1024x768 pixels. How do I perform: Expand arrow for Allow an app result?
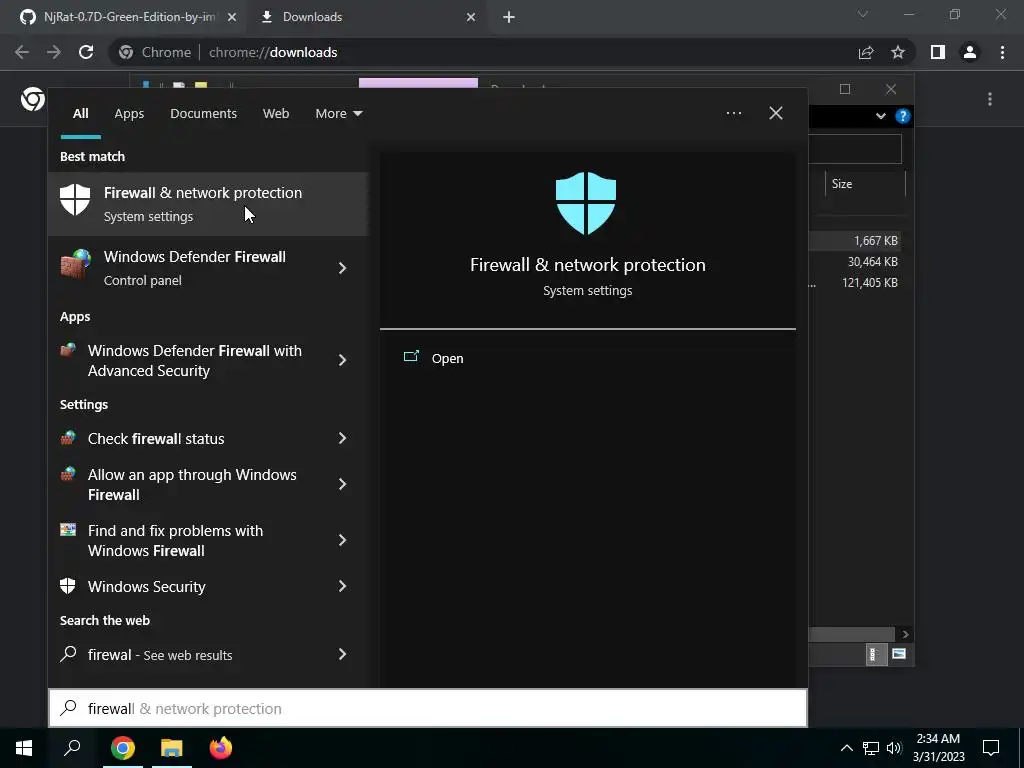342,484
